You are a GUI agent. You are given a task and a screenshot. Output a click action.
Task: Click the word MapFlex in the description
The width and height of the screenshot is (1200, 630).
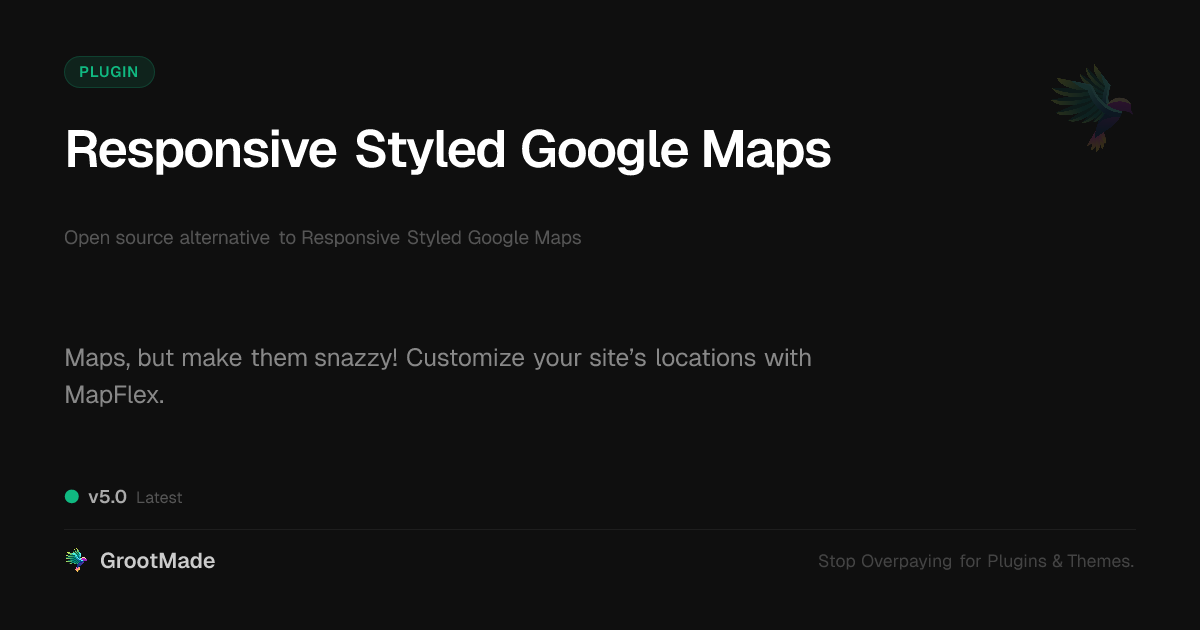[114, 395]
